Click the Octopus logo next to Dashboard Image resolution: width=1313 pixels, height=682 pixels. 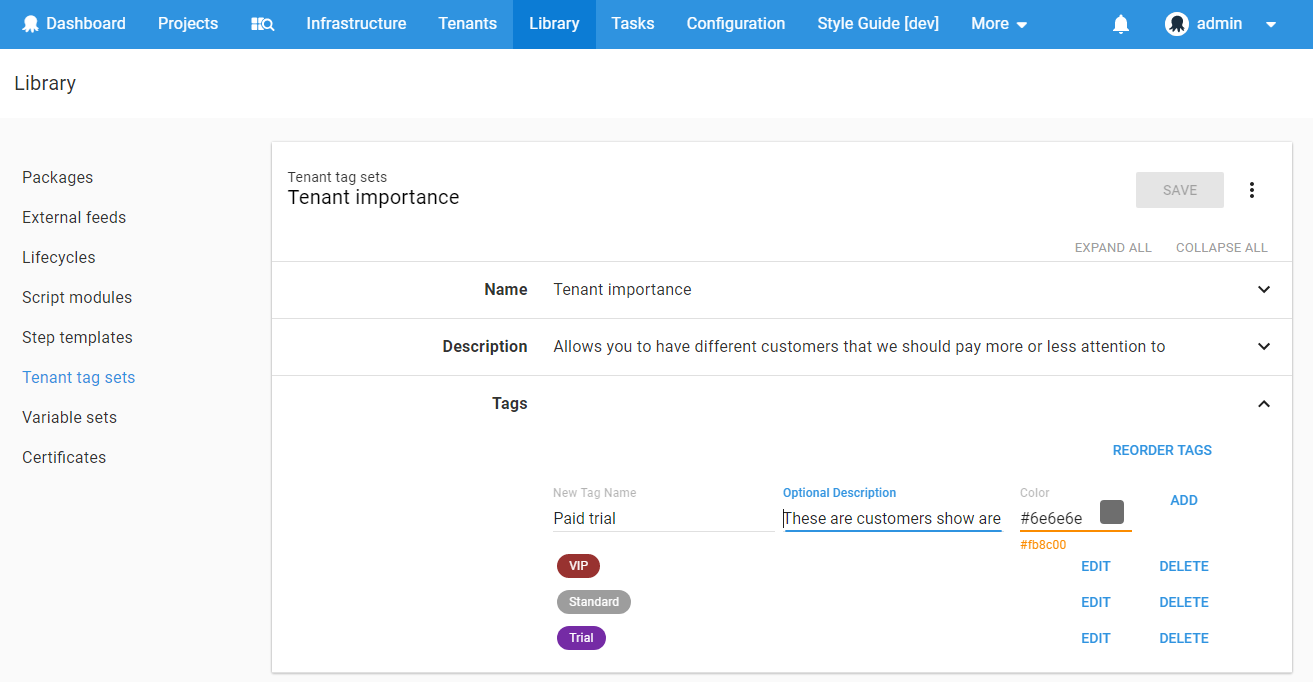pos(31,24)
